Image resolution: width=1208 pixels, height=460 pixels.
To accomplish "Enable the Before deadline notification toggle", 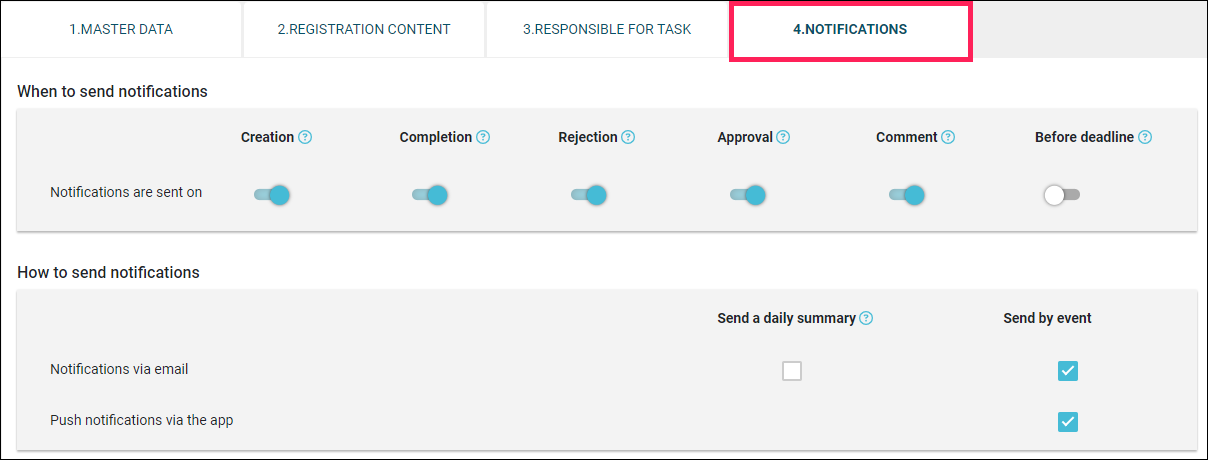I will point(1061,195).
